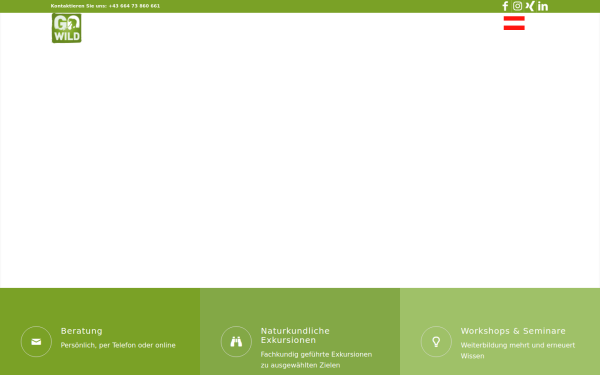Click contact phone number +43 664 73 860 661
This screenshot has height=375, width=600.
click(134, 6)
